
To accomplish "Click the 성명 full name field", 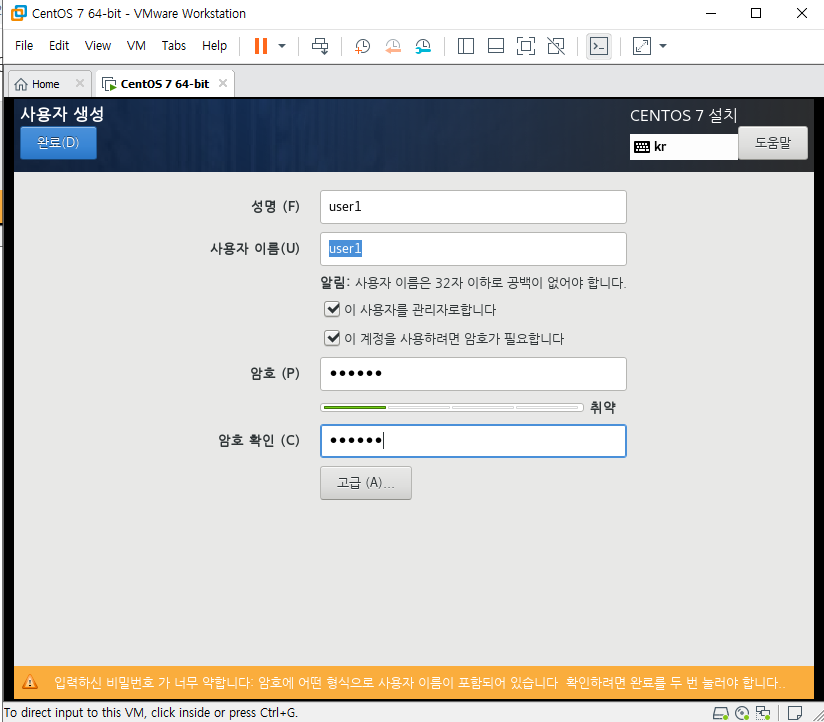I will click(x=473, y=207).
